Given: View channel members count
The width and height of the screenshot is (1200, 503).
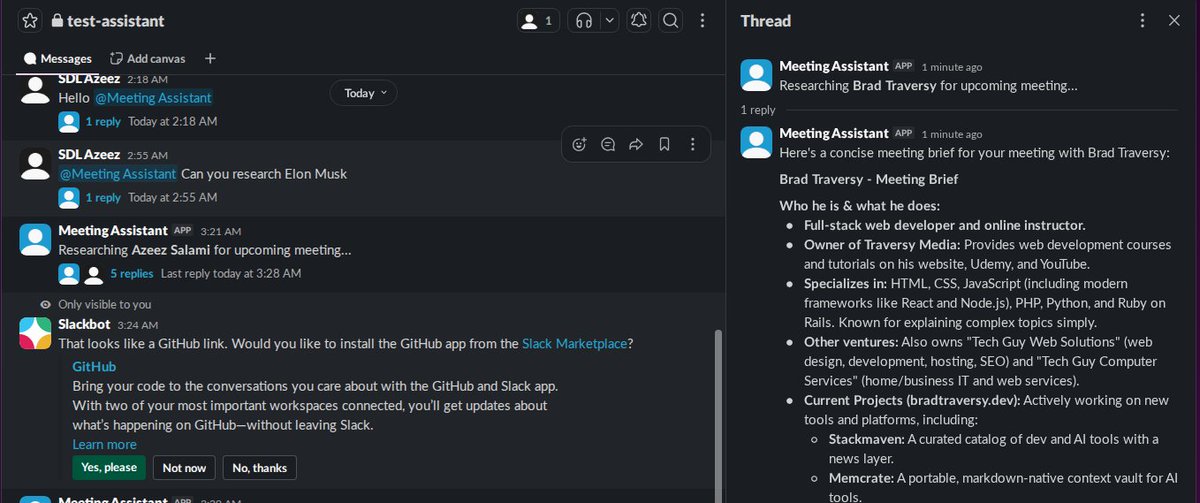Looking at the screenshot, I should [539, 20].
